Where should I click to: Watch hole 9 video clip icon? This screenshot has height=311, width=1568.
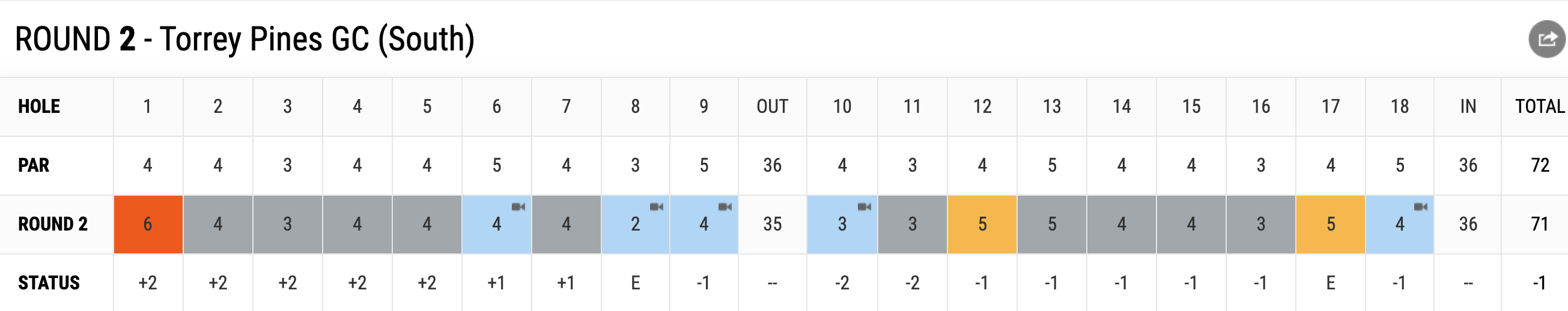point(725,207)
